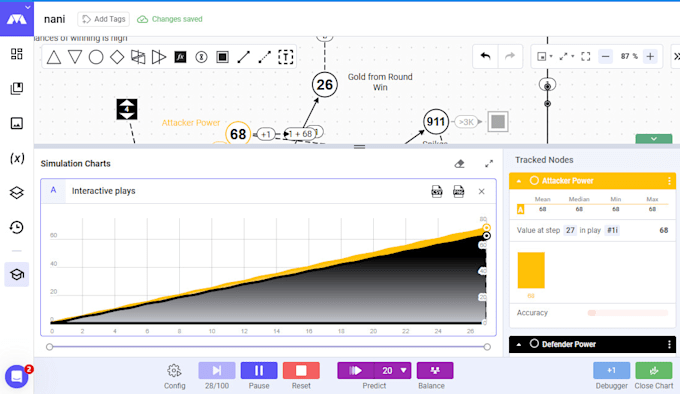680x394 pixels.
Task: Toggle fullscreen canvas view
Action: tap(586, 56)
